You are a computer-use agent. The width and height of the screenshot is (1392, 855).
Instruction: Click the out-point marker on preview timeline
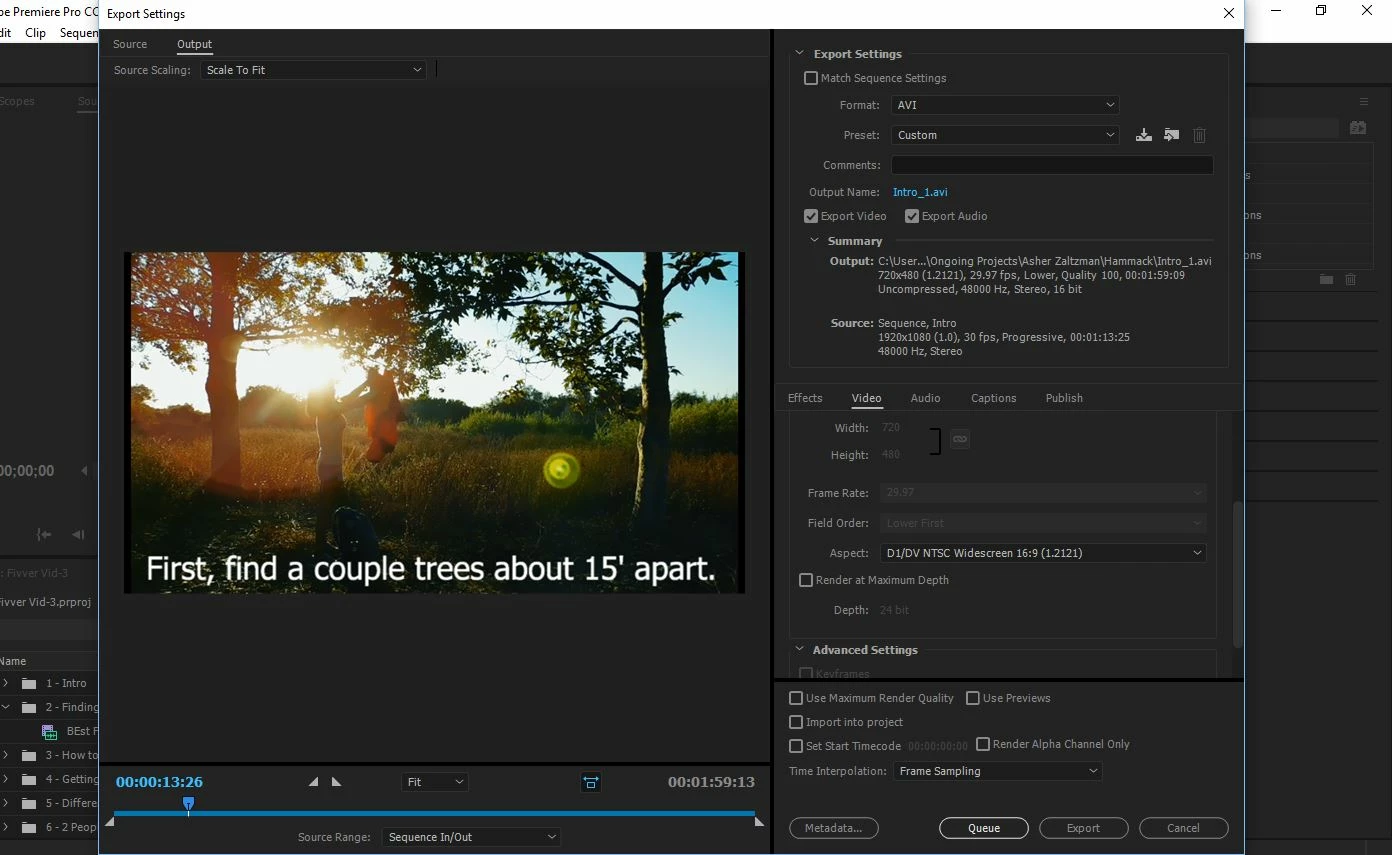click(x=759, y=821)
